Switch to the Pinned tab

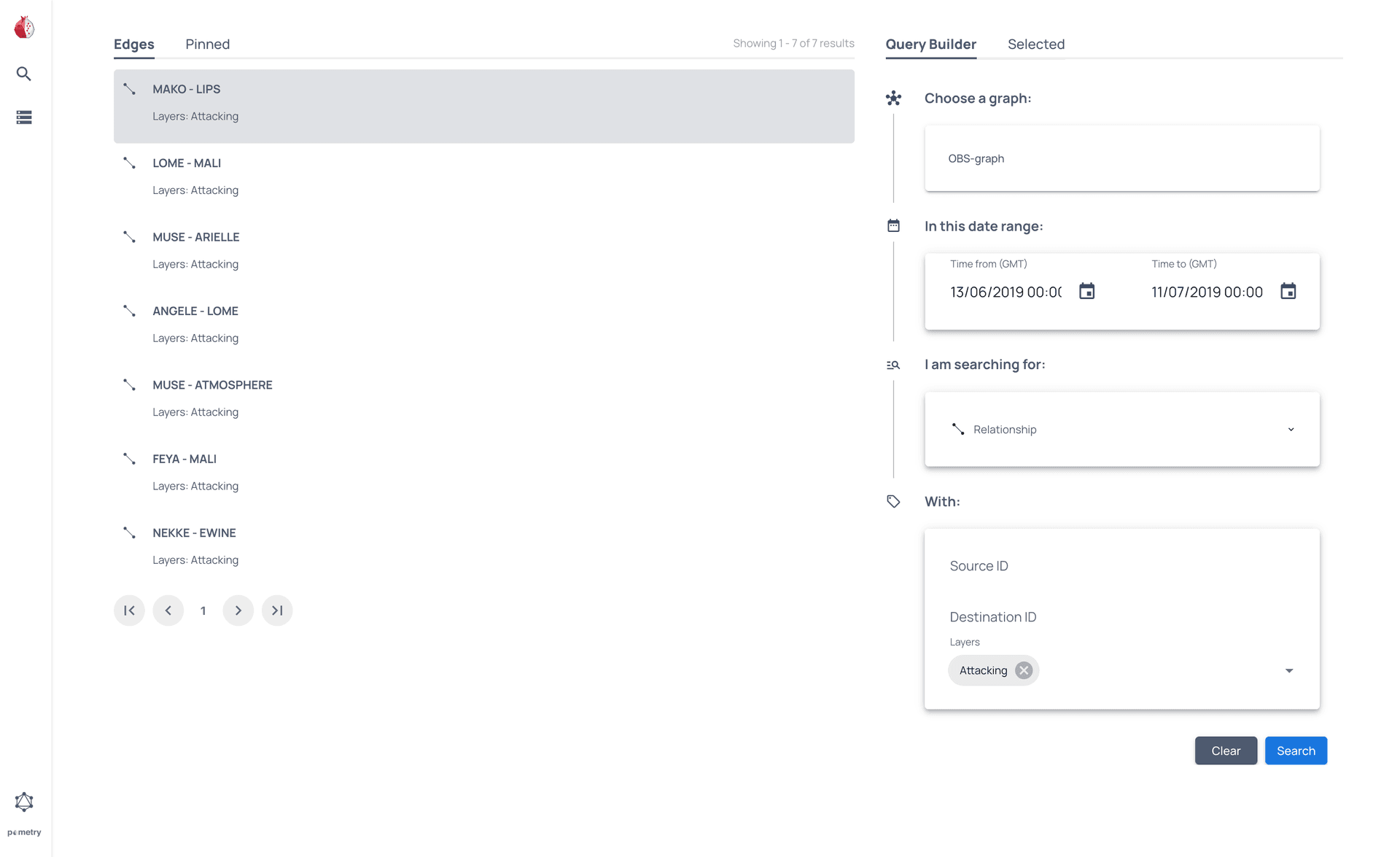[x=207, y=44]
